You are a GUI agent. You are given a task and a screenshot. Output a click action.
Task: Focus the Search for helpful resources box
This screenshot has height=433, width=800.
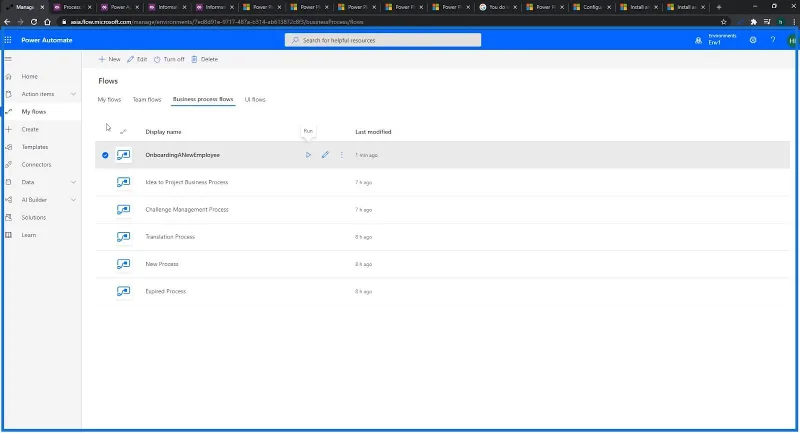pyautogui.click(x=383, y=40)
